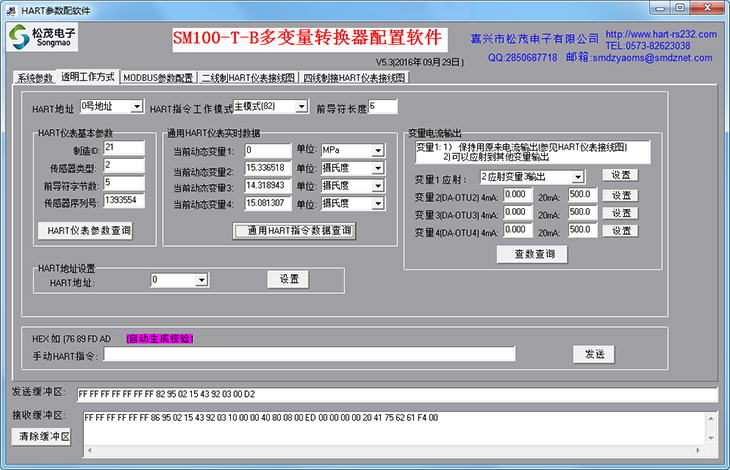Open the www.hart-rs232.com website link
The width and height of the screenshot is (730, 470).
pos(661,33)
